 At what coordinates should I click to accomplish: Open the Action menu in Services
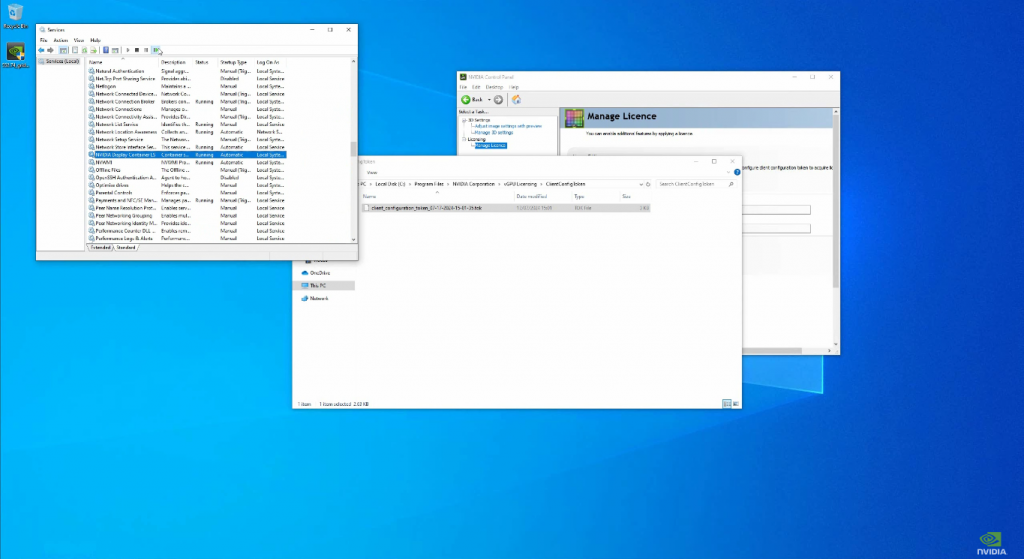[x=61, y=40]
